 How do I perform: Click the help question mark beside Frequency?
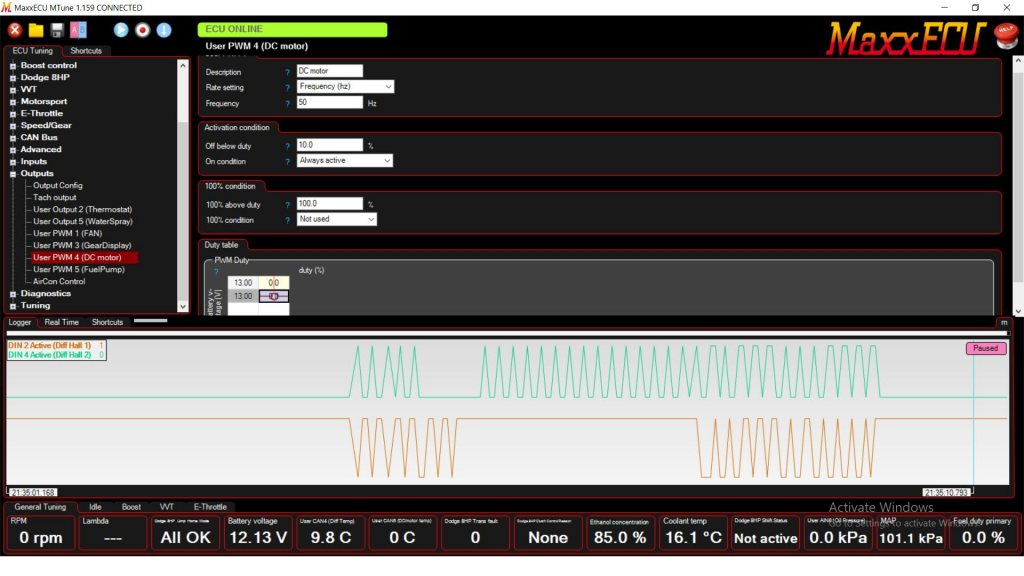click(x=287, y=103)
